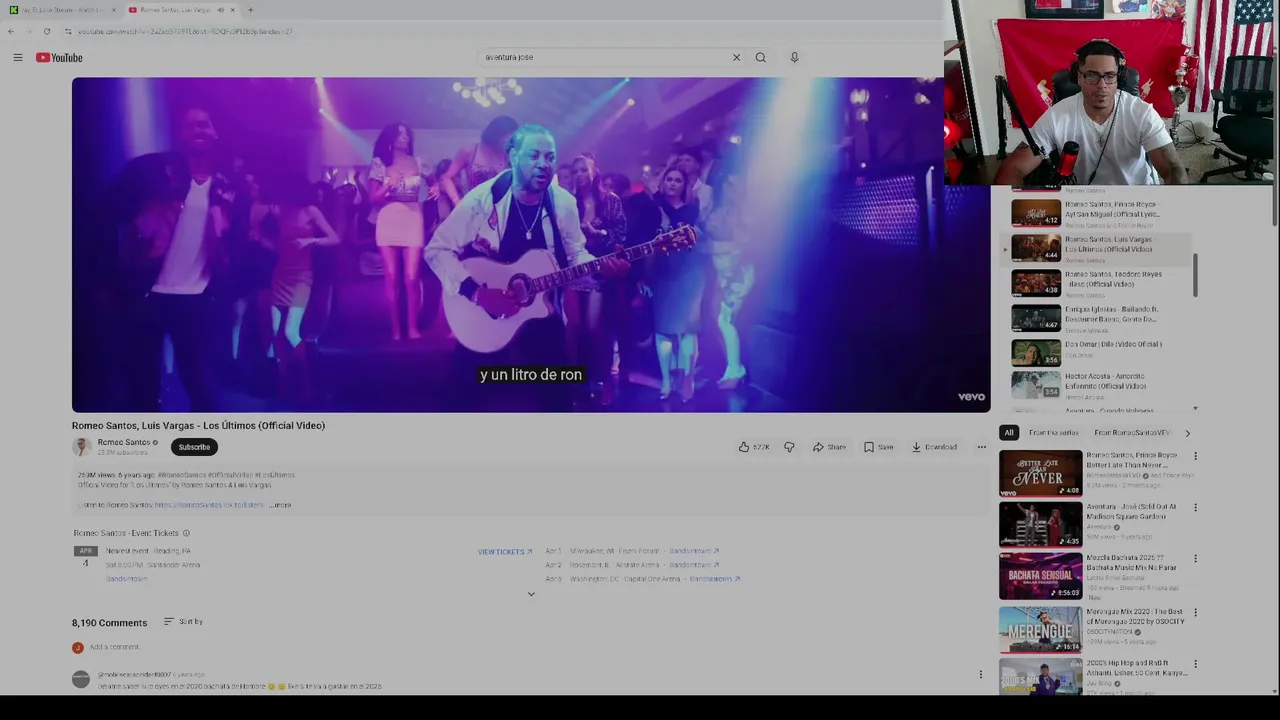Image resolution: width=1280 pixels, height=720 pixels.
Task: Open the Sort by comments dropdown
Action: click(x=183, y=622)
